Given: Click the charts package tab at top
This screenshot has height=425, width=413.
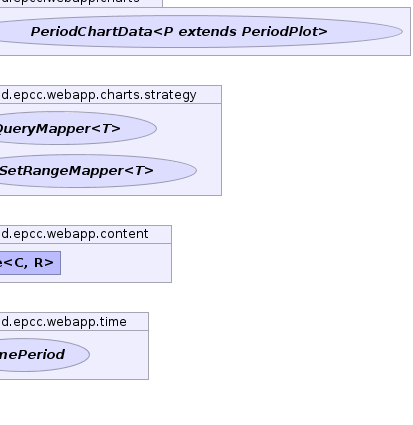Looking at the screenshot, I should 81,3.
